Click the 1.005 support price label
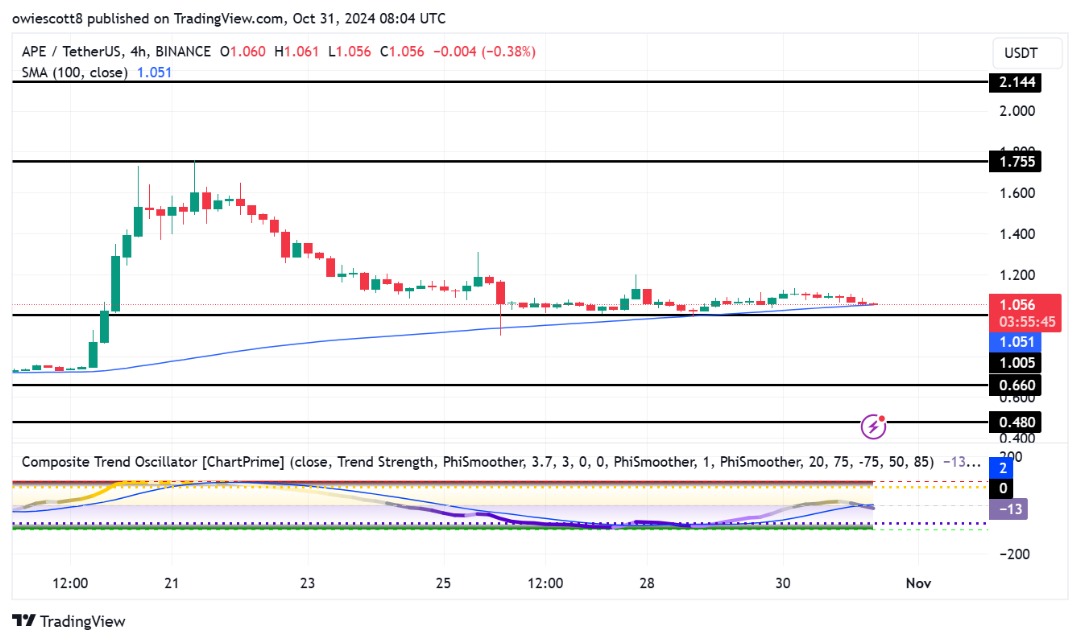Image resolution: width=1080 pixels, height=642 pixels. coord(1015,363)
